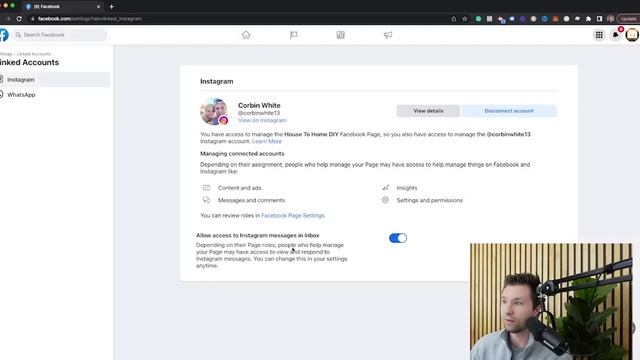Open the purple browser extension icon
The width and height of the screenshot is (640, 360).
click(x=522, y=19)
